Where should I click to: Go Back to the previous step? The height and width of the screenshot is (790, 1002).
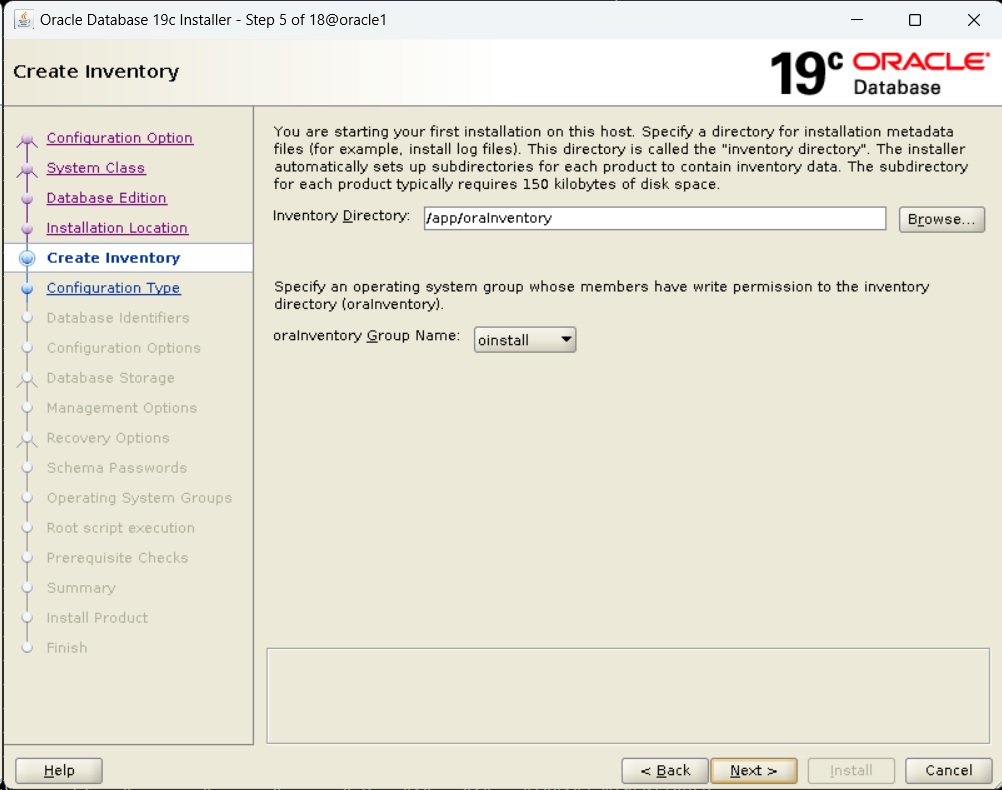tap(665, 770)
